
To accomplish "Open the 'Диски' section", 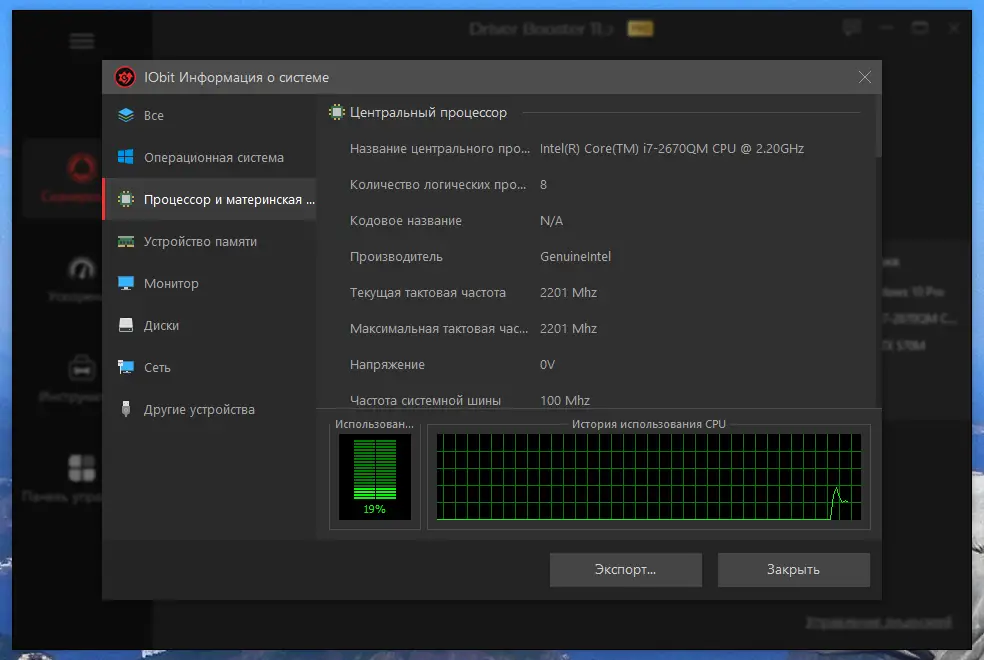I will (x=209, y=326).
